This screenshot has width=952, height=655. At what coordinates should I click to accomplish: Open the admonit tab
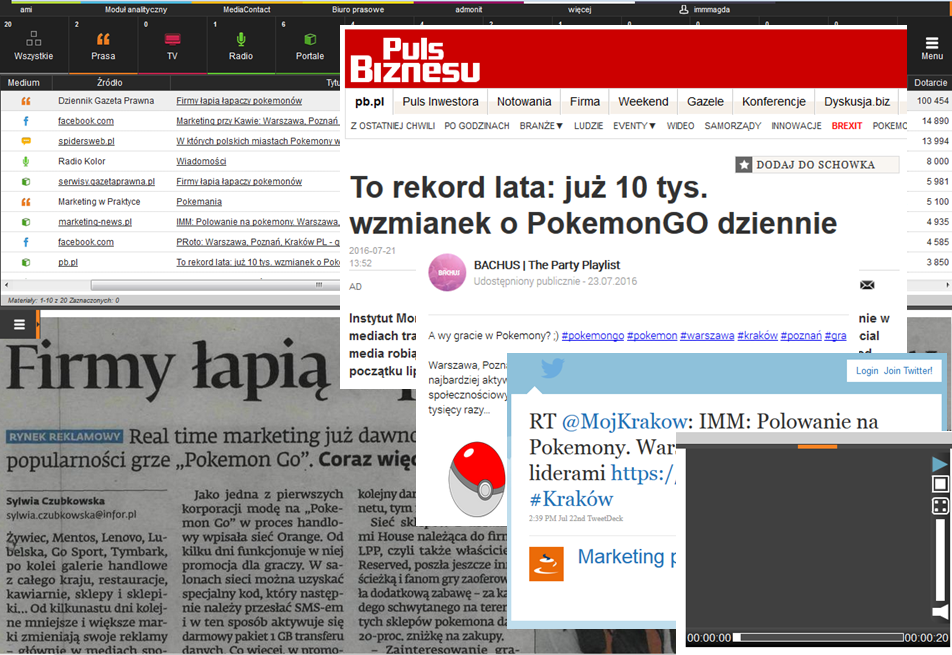coord(469,10)
